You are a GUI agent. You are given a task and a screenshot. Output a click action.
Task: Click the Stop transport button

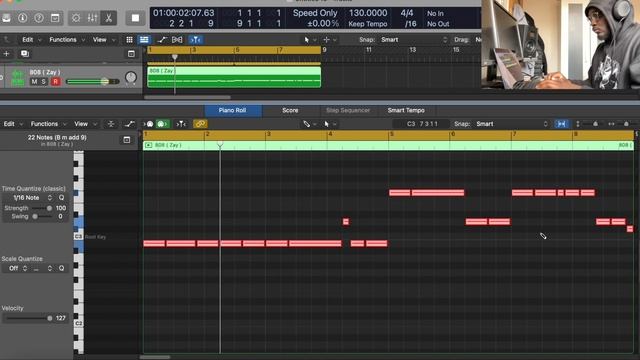[135, 18]
